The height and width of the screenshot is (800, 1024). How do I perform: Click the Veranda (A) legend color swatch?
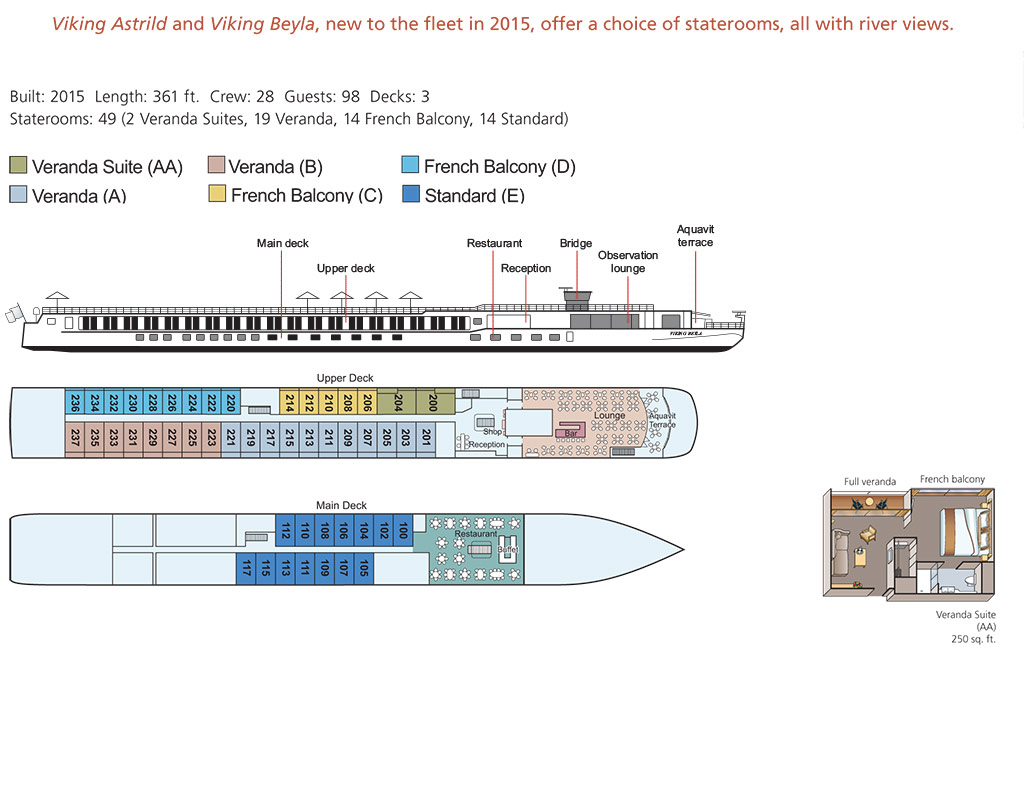point(18,194)
